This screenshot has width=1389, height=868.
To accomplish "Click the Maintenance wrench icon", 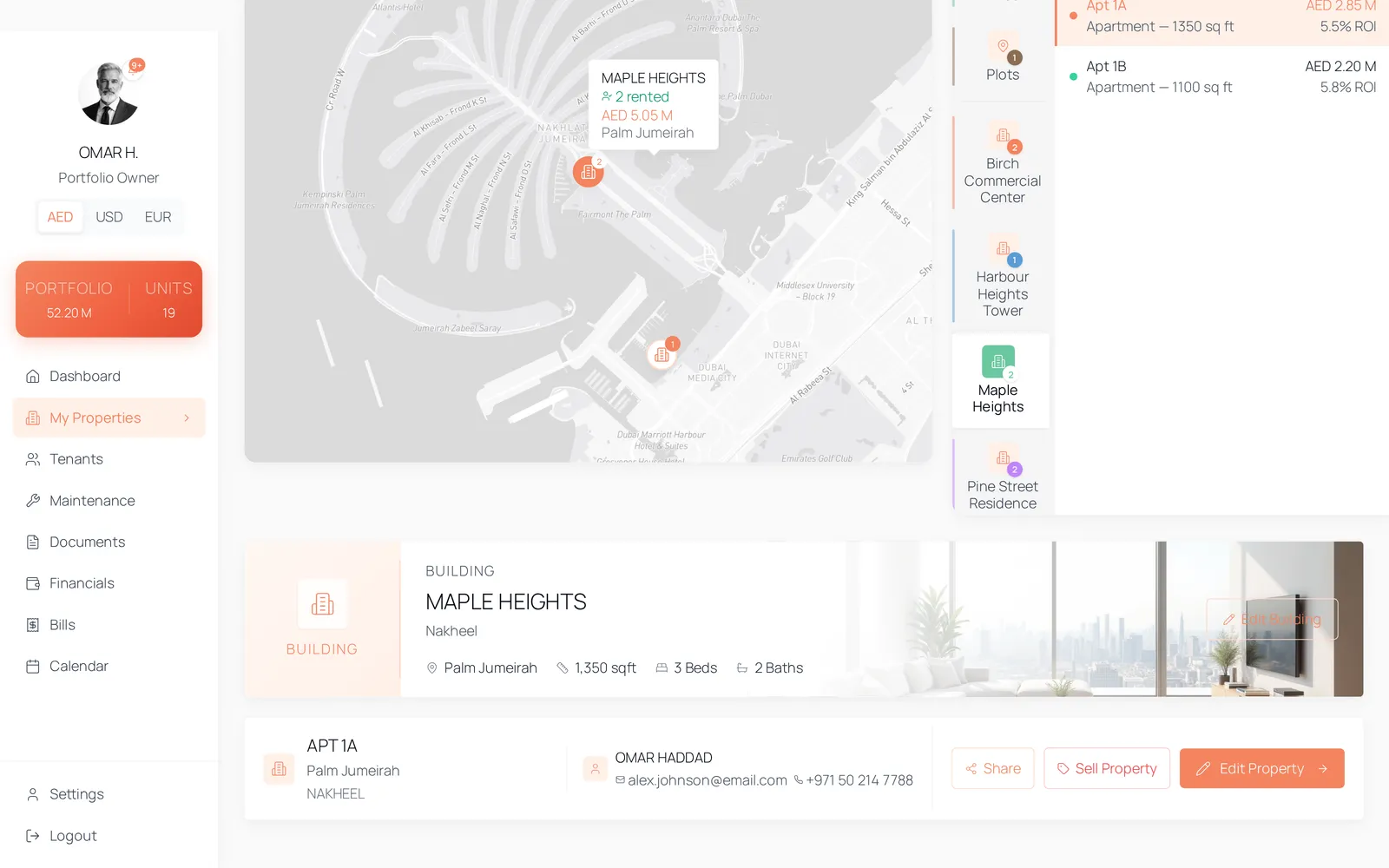I will [x=33, y=501].
